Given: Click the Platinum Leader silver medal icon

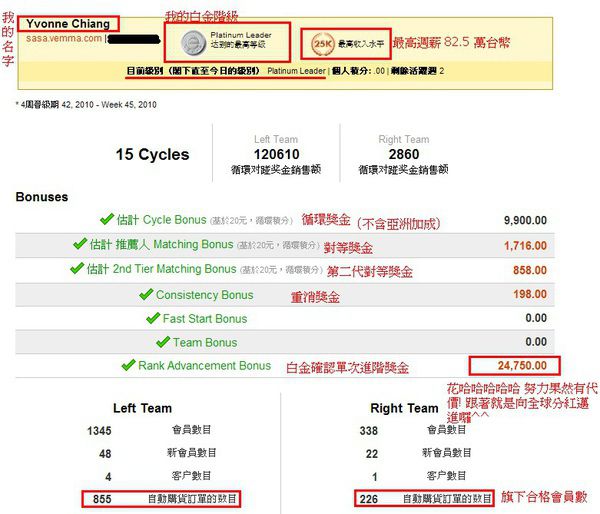Looking at the screenshot, I should pyautogui.click(x=194, y=42).
